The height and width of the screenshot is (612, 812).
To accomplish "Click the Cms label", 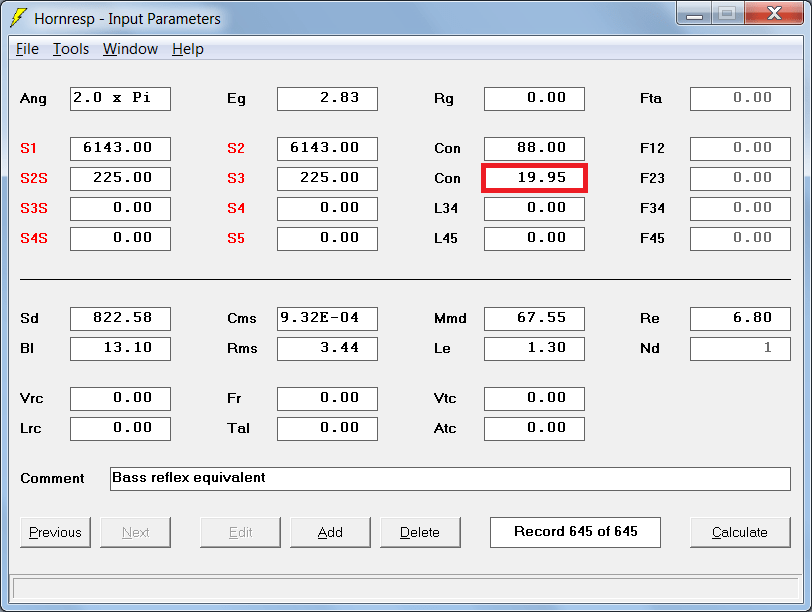I will coord(242,318).
